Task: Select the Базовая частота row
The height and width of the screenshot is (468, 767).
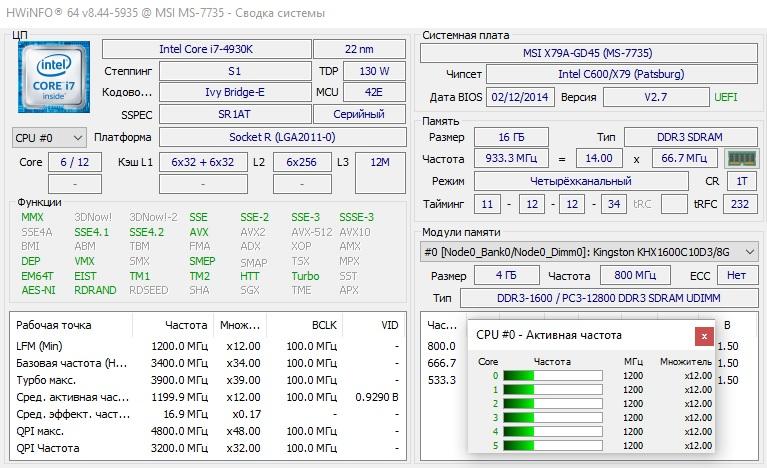Action: coord(208,363)
